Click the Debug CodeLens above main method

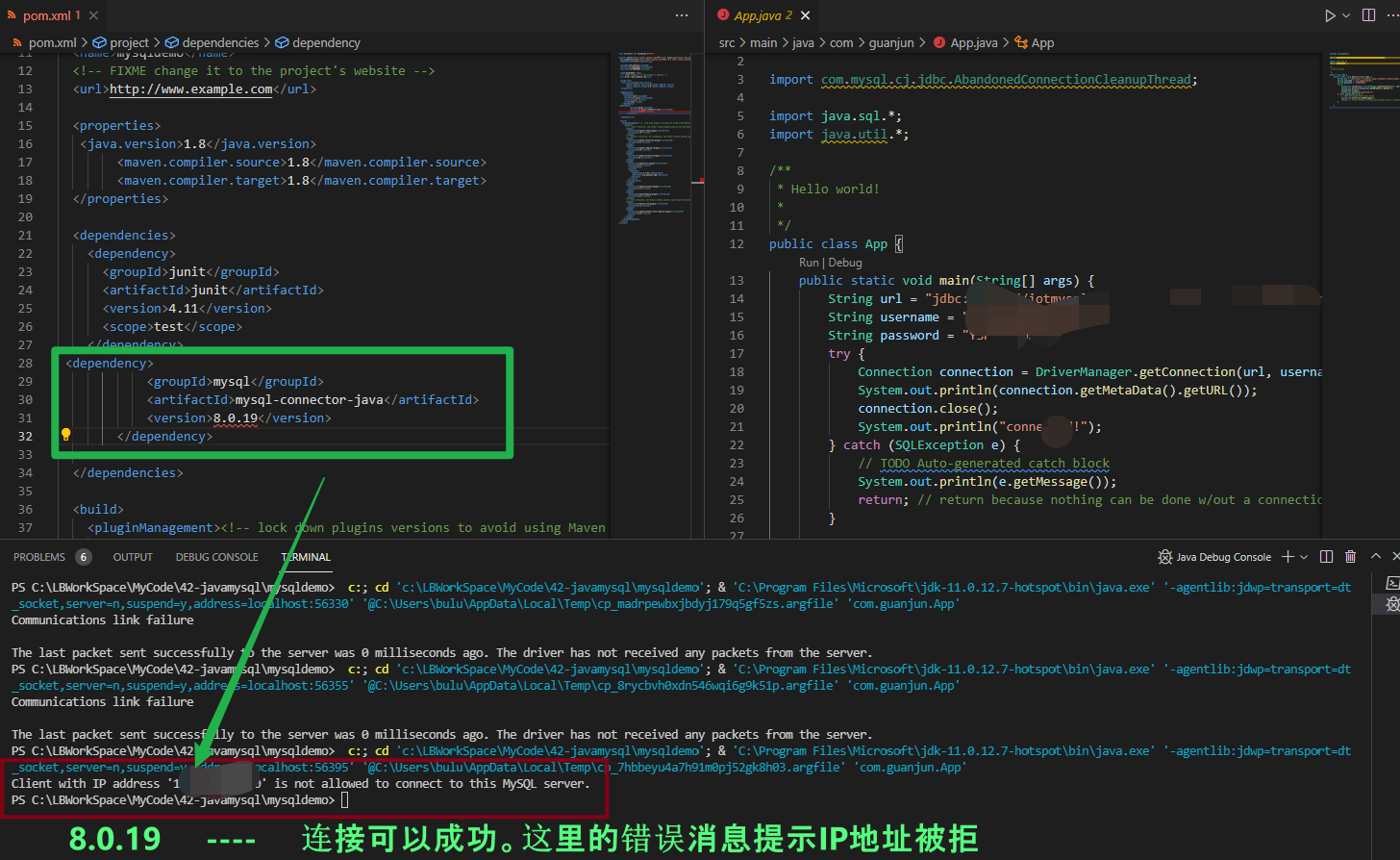845,263
